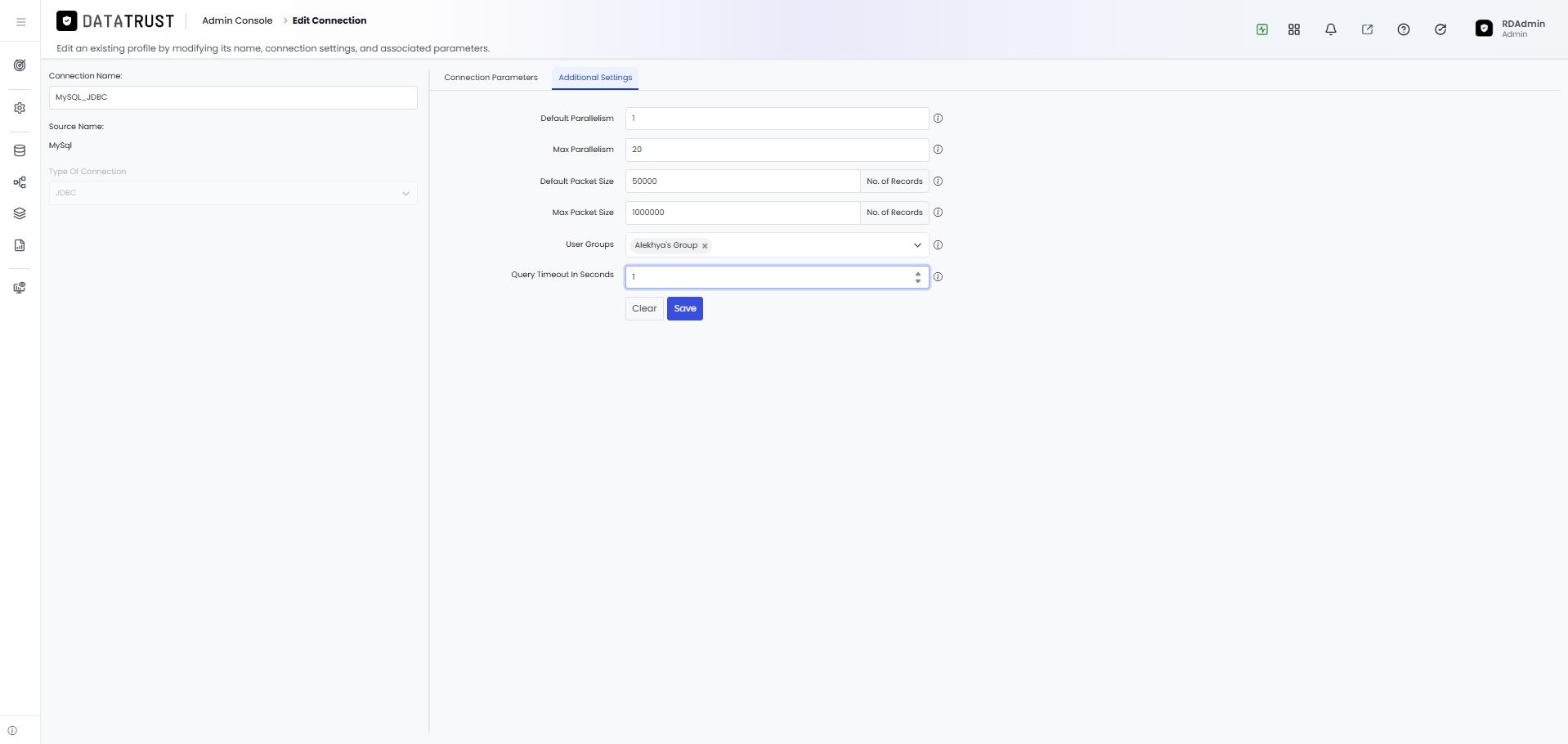The image size is (1568, 744).
Task: Click the RDAdmin username text
Action: point(1523,24)
